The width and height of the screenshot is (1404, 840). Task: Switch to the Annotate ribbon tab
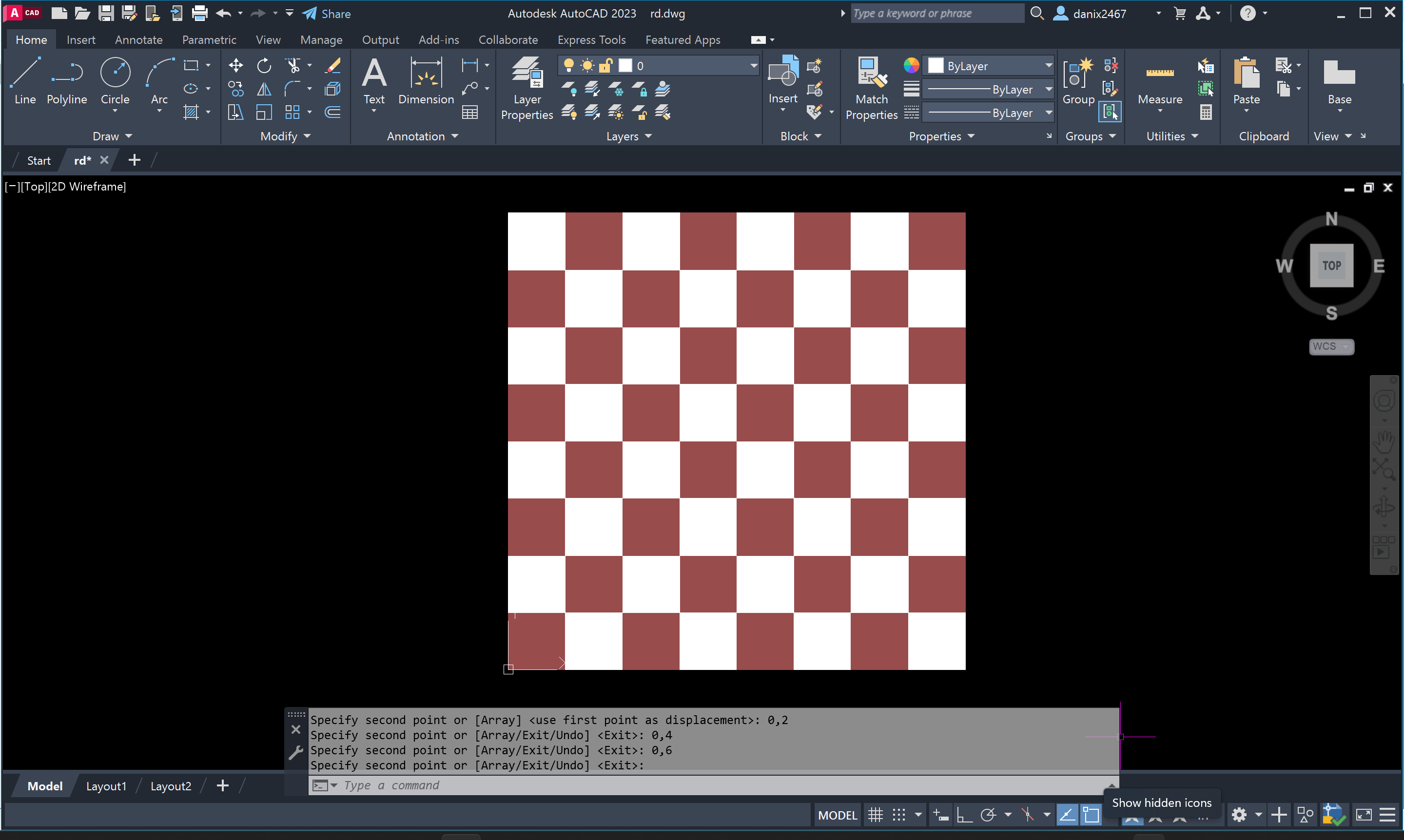[x=138, y=39]
